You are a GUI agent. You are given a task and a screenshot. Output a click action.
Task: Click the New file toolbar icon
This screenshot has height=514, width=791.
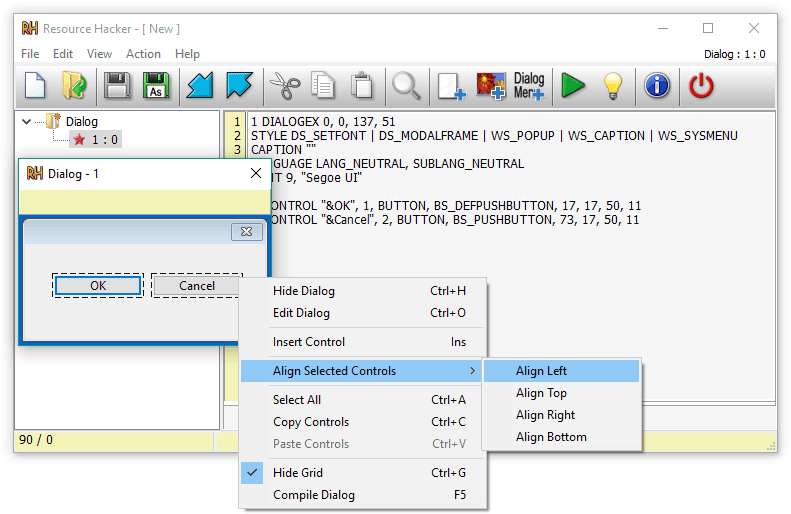[x=35, y=86]
